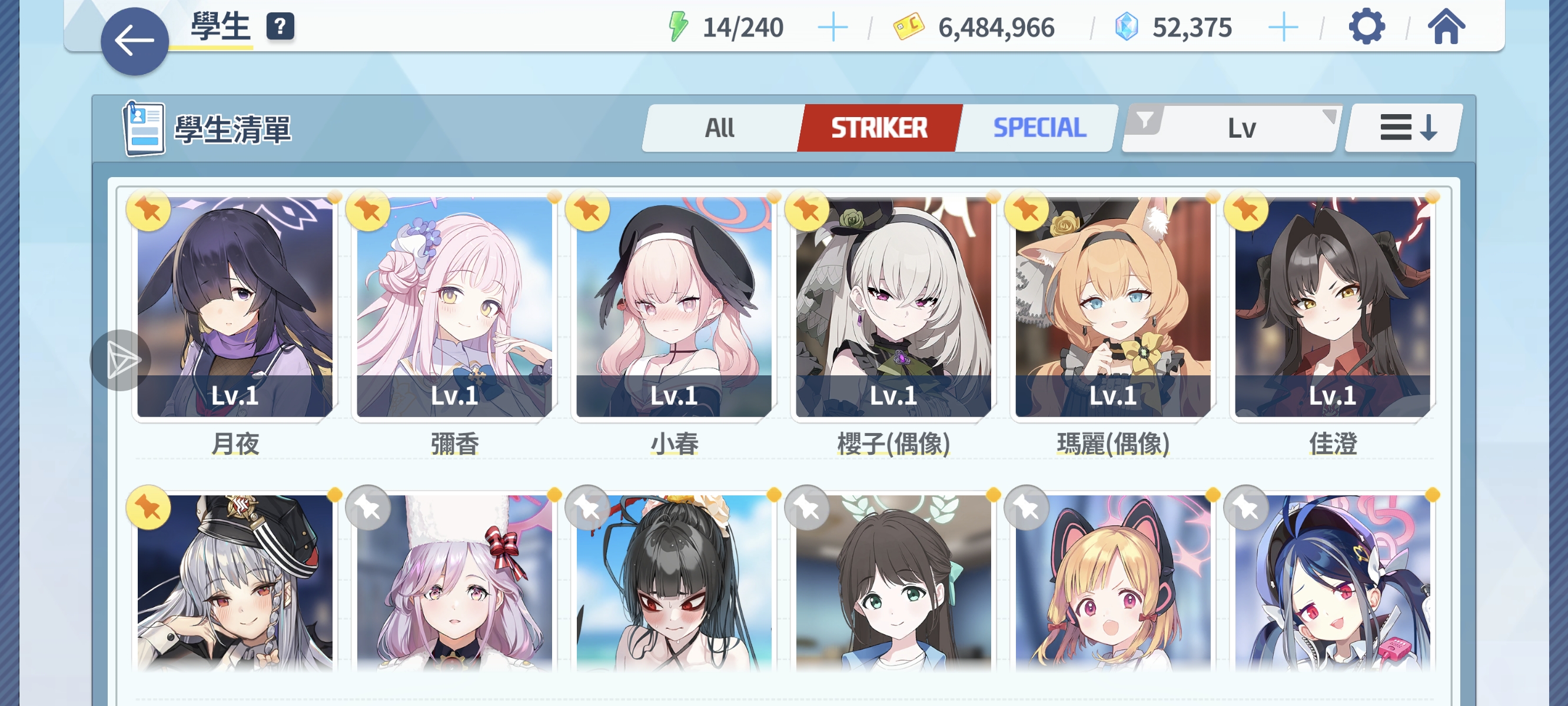The image size is (1568, 706).
Task: Toggle pin on 佳澄's card
Action: click(1246, 210)
